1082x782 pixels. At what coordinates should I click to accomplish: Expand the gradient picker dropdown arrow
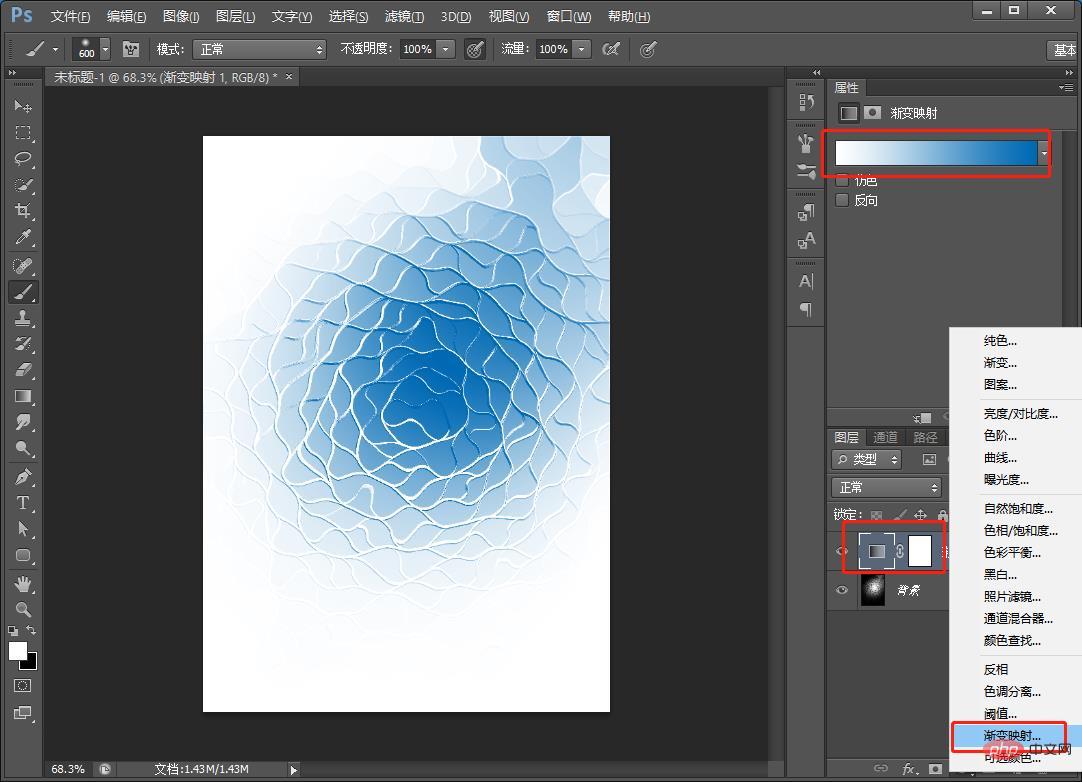(1044, 153)
